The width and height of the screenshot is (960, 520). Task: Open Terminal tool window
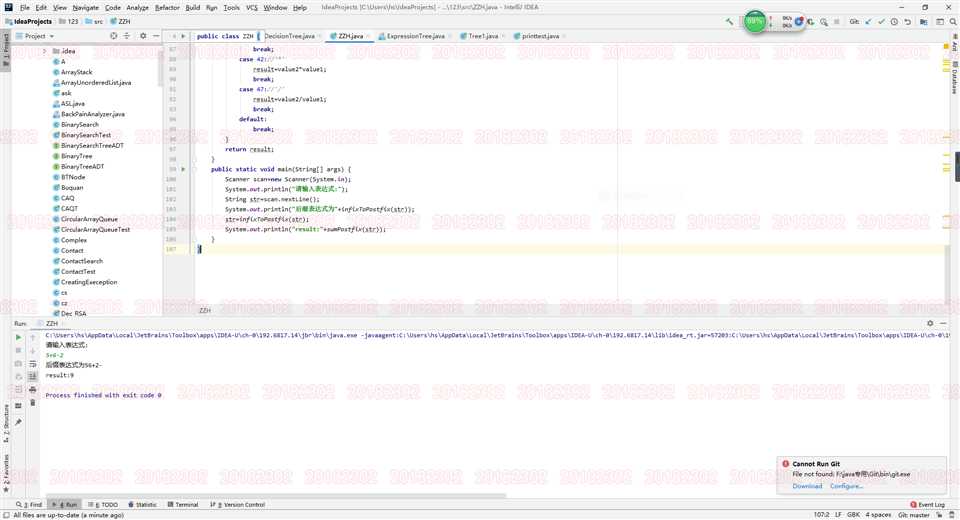click(x=183, y=505)
